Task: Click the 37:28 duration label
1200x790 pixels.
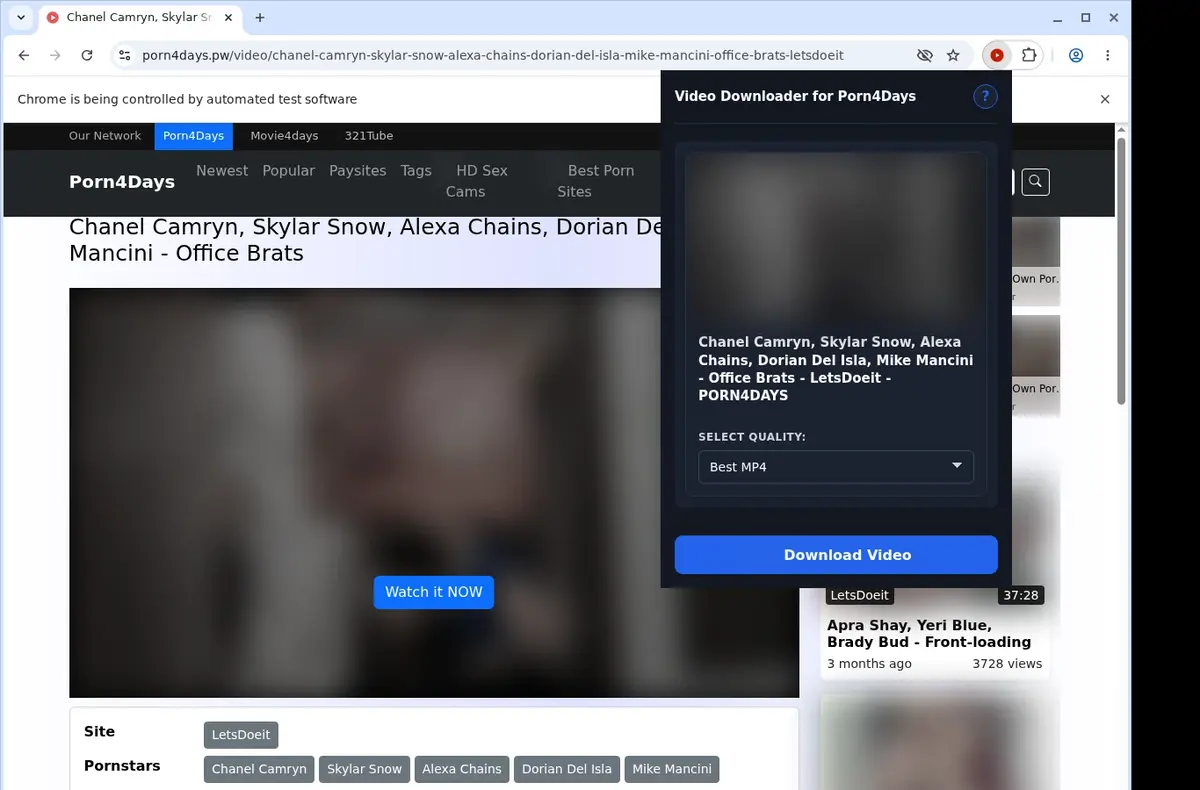Action: [1020, 595]
